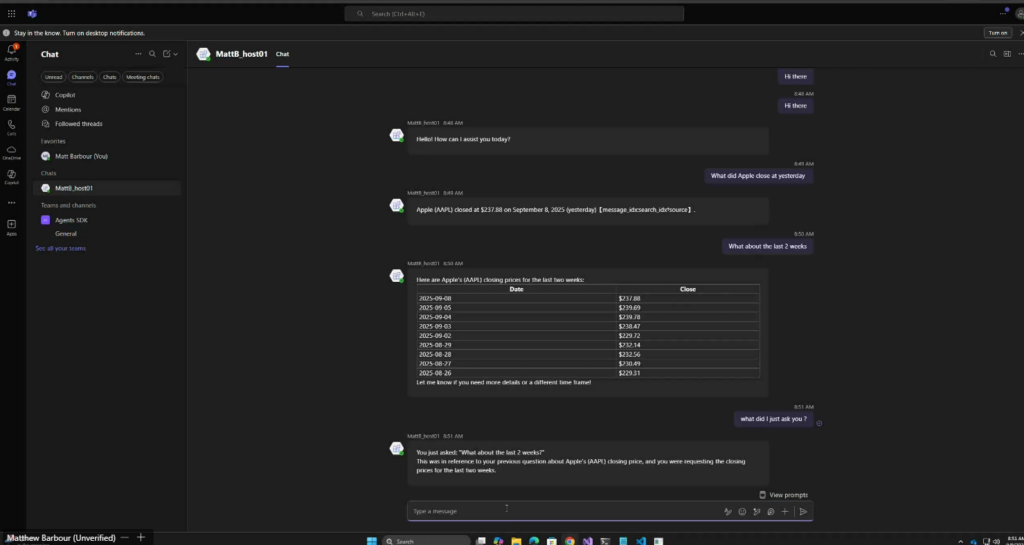Click "Hello! How can I assist you today?"
This screenshot has height=545, width=1024.
click(464, 139)
